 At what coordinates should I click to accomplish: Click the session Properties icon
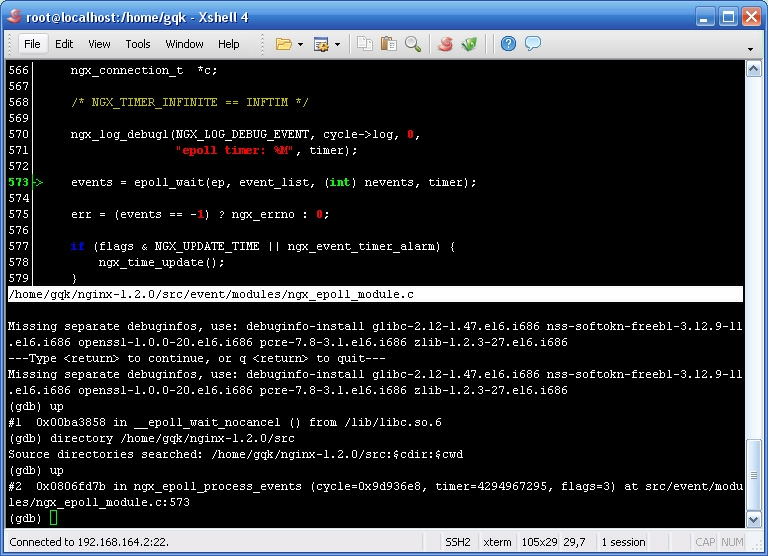click(321, 44)
